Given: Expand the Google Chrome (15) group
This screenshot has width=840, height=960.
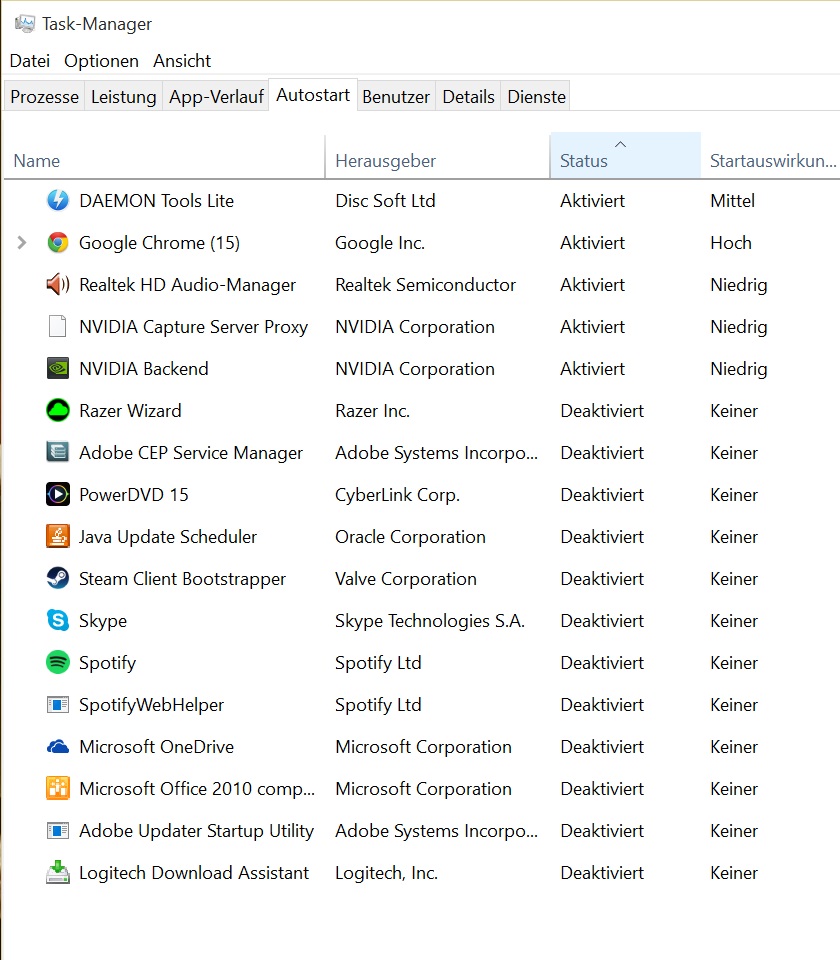Looking at the screenshot, I should [x=22, y=242].
